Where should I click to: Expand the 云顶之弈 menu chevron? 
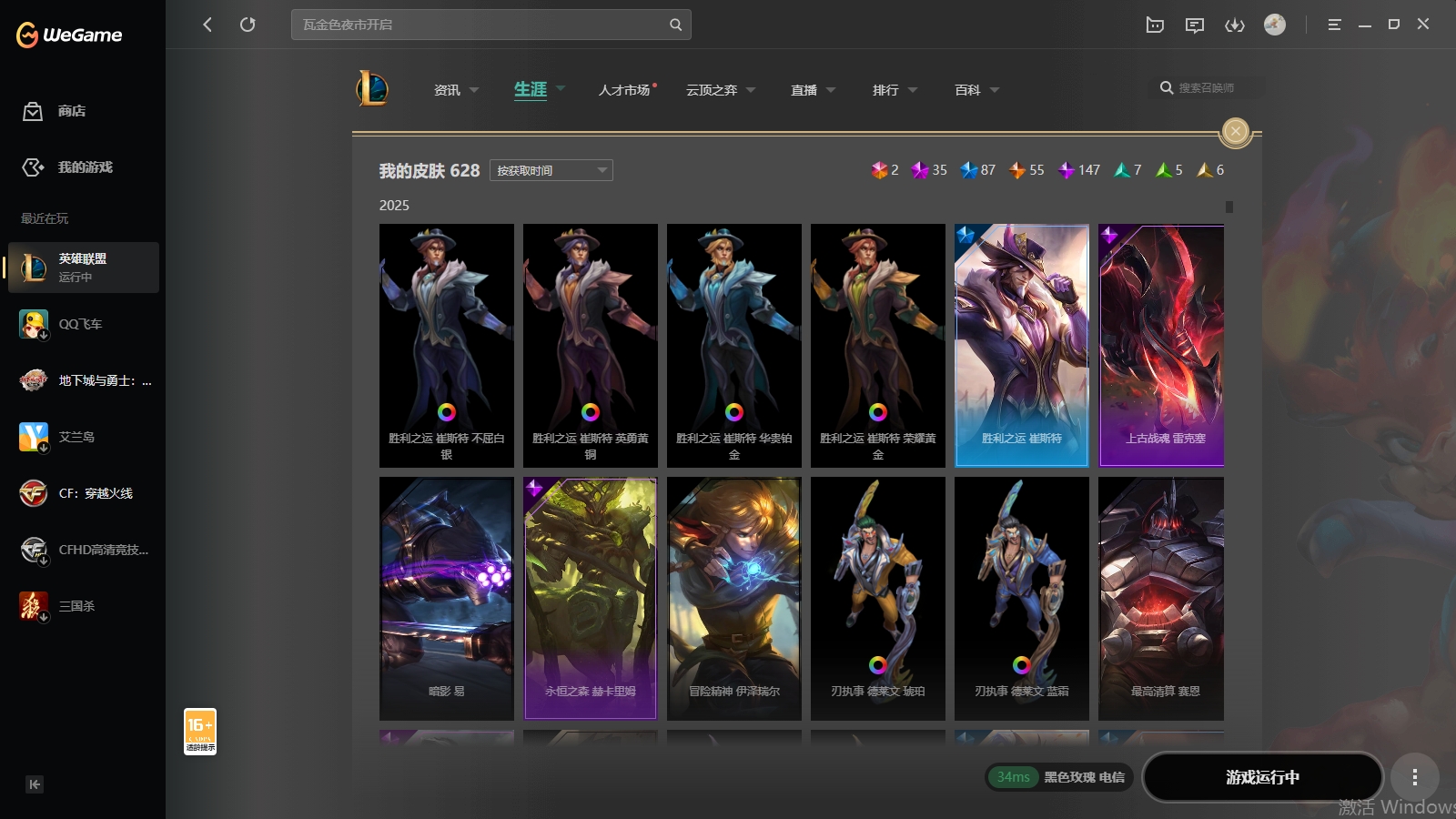click(x=750, y=90)
